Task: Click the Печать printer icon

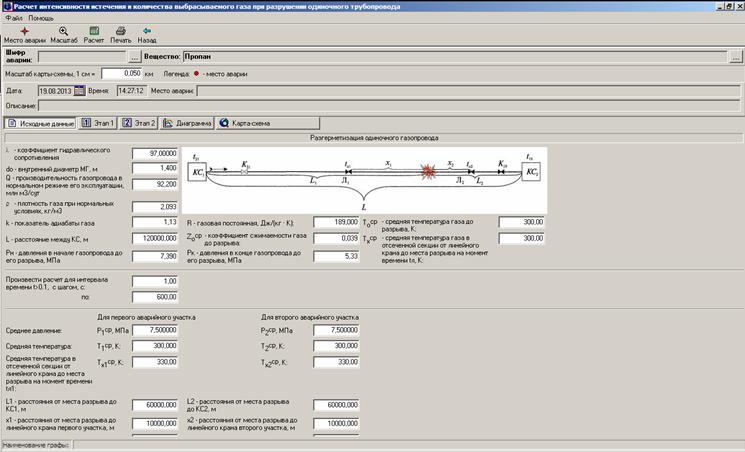Action: [120, 32]
